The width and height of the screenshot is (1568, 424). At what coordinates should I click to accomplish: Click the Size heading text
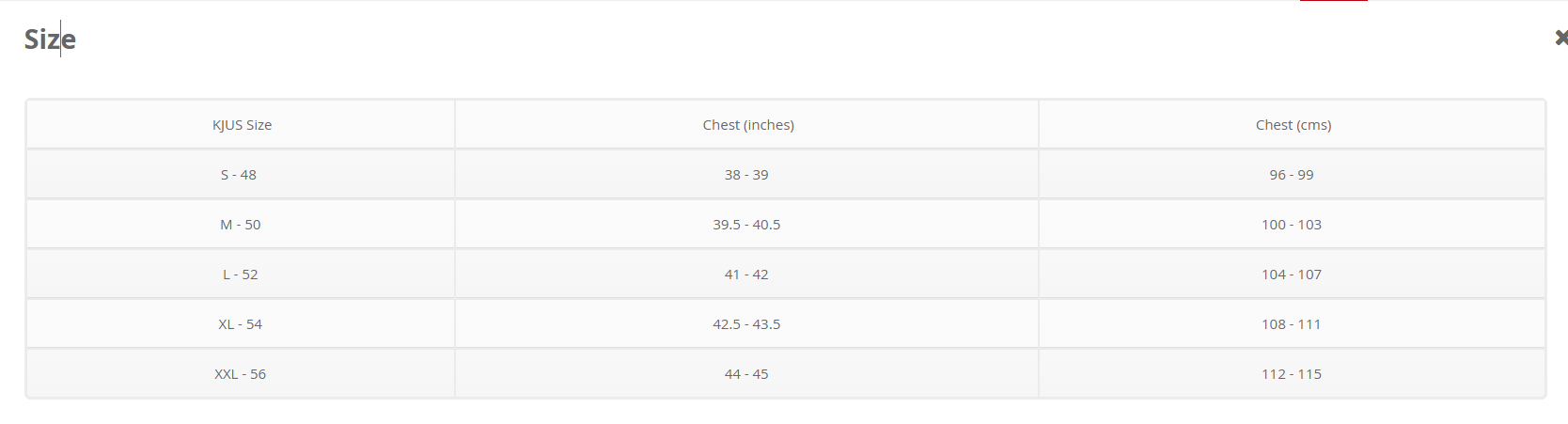click(50, 39)
